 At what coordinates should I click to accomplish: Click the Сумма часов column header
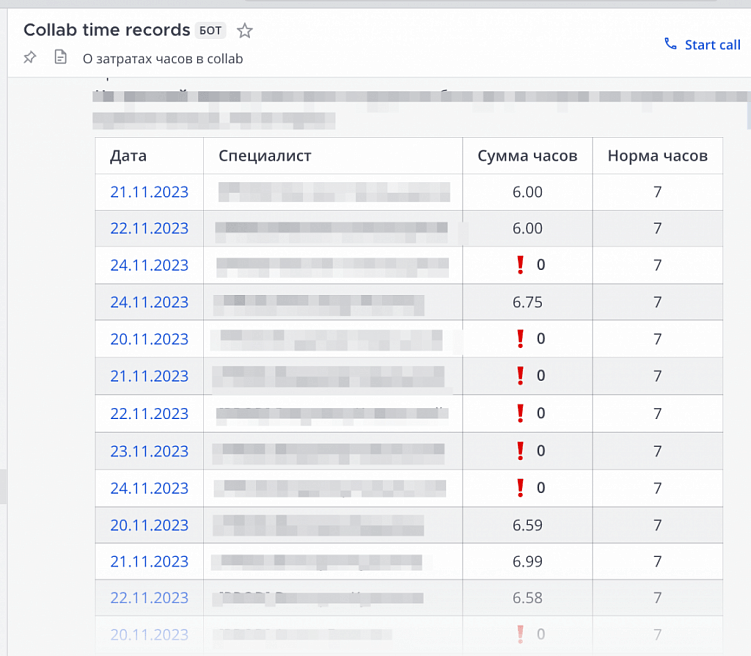point(527,156)
